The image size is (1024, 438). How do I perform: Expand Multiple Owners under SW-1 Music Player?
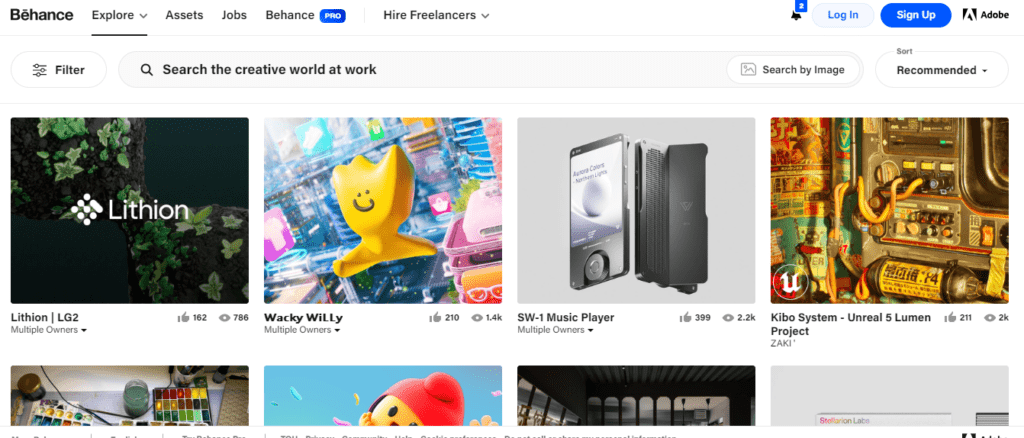tap(556, 330)
